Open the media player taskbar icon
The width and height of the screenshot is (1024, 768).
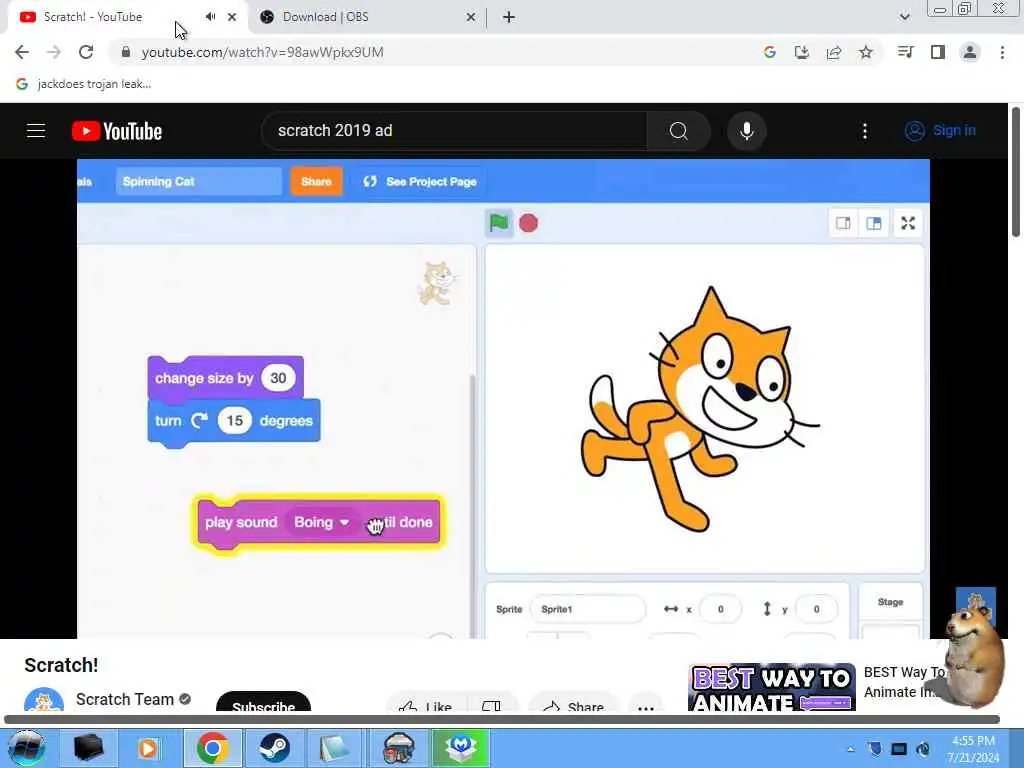[148, 748]
